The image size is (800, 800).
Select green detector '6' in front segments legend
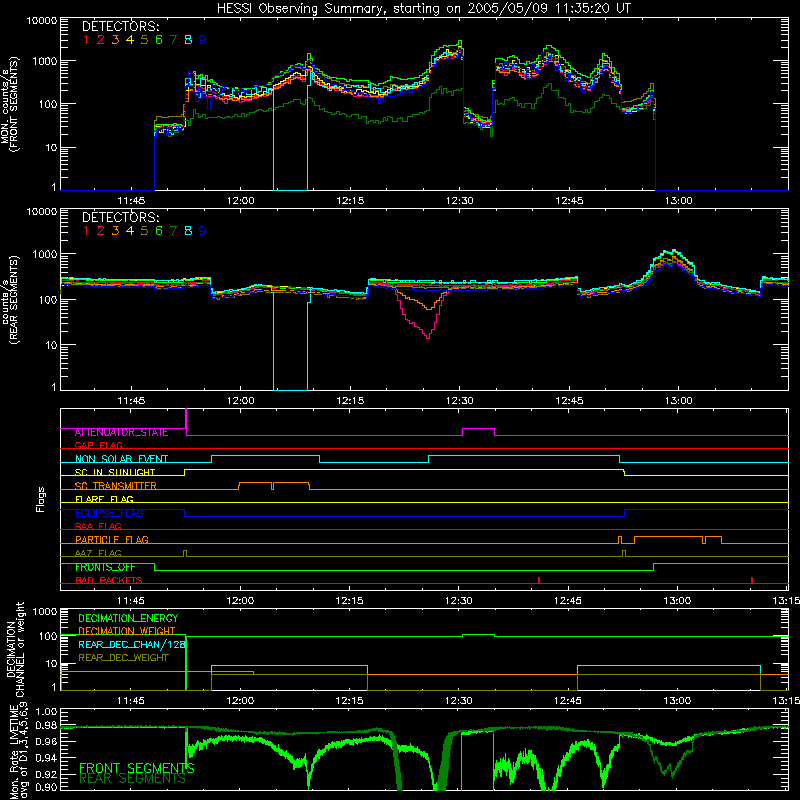tap(159, 40)
